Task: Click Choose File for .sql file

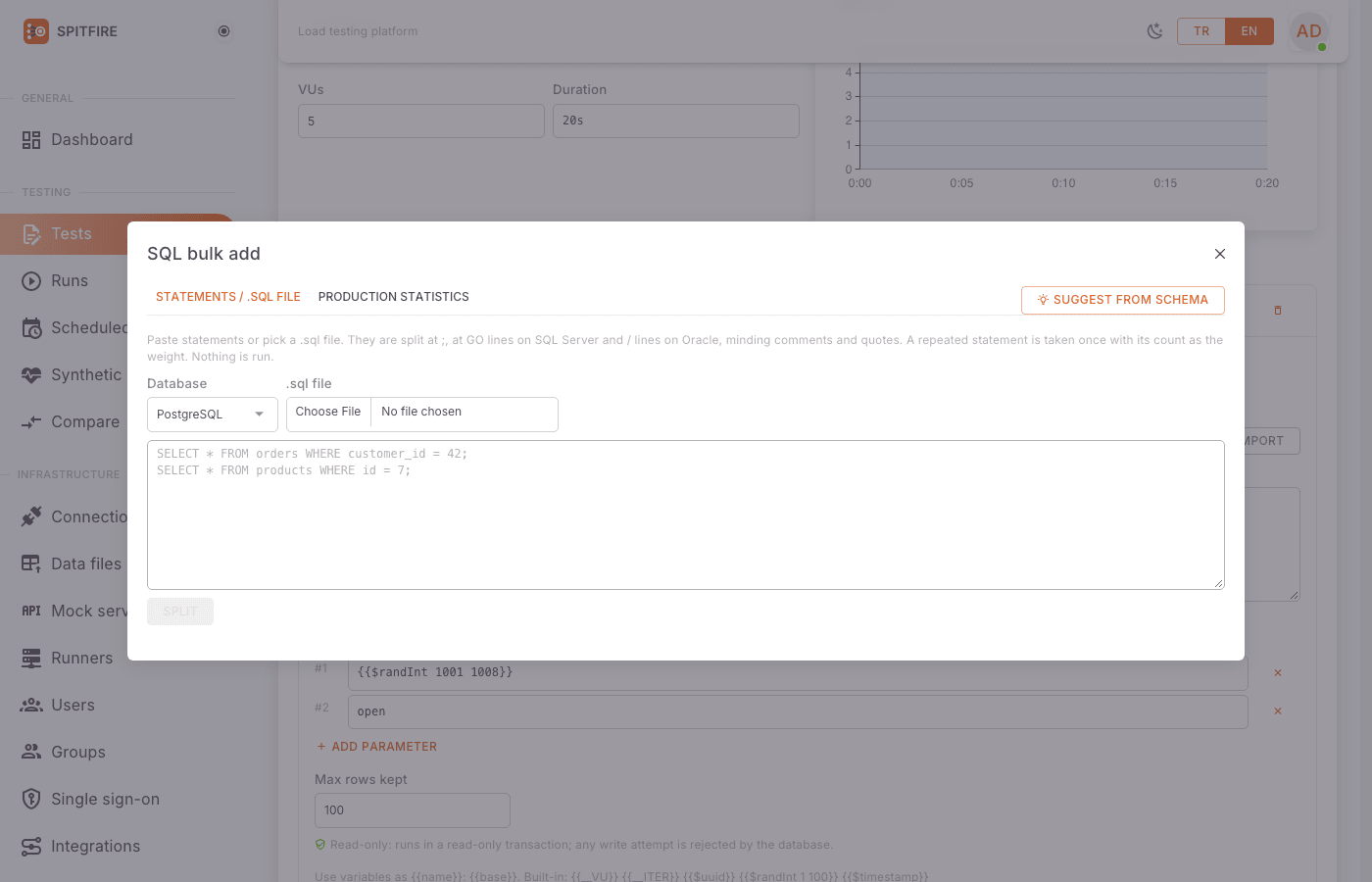Action: tap(328, 412)
